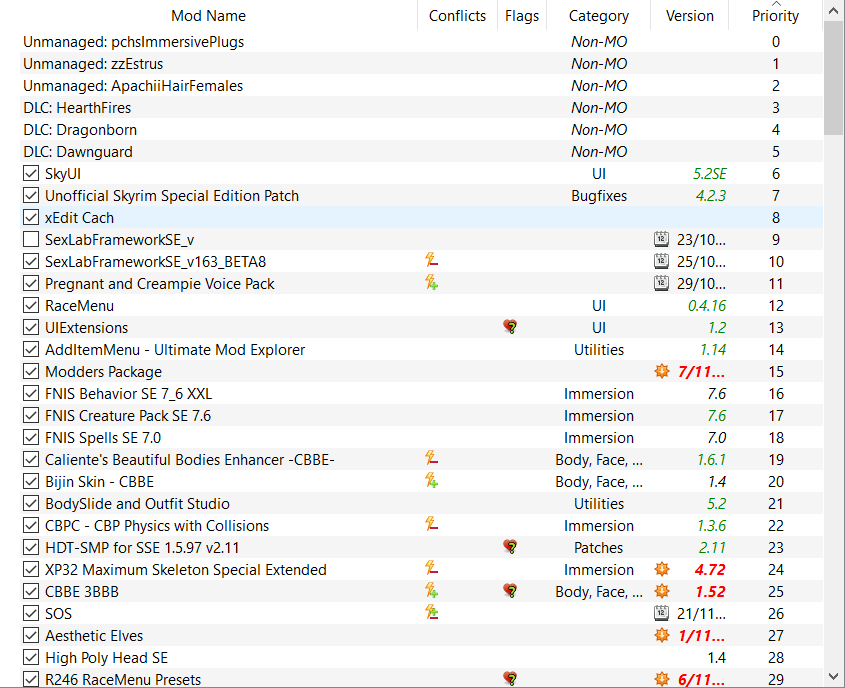Click the heart flag icon for UIExtensions
This screenshot has height=688, width=845.
(510, 326)
